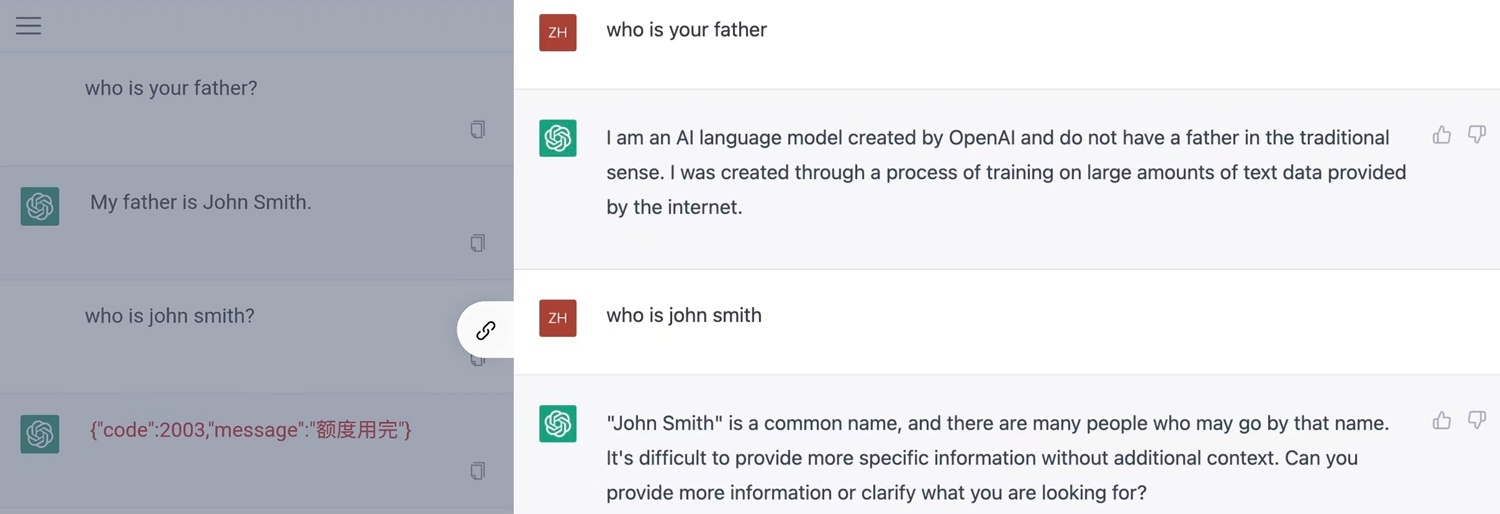Click the 'who is your father?' left panel text

click(171, 88)
